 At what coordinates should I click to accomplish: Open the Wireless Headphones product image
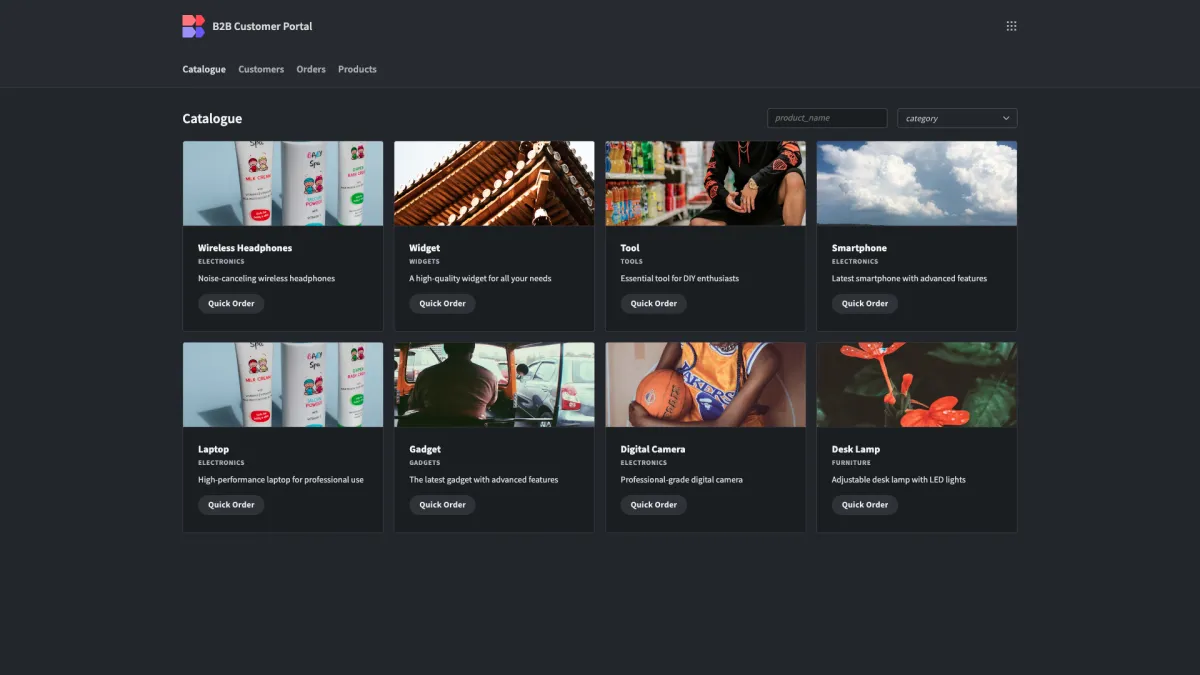283,183
